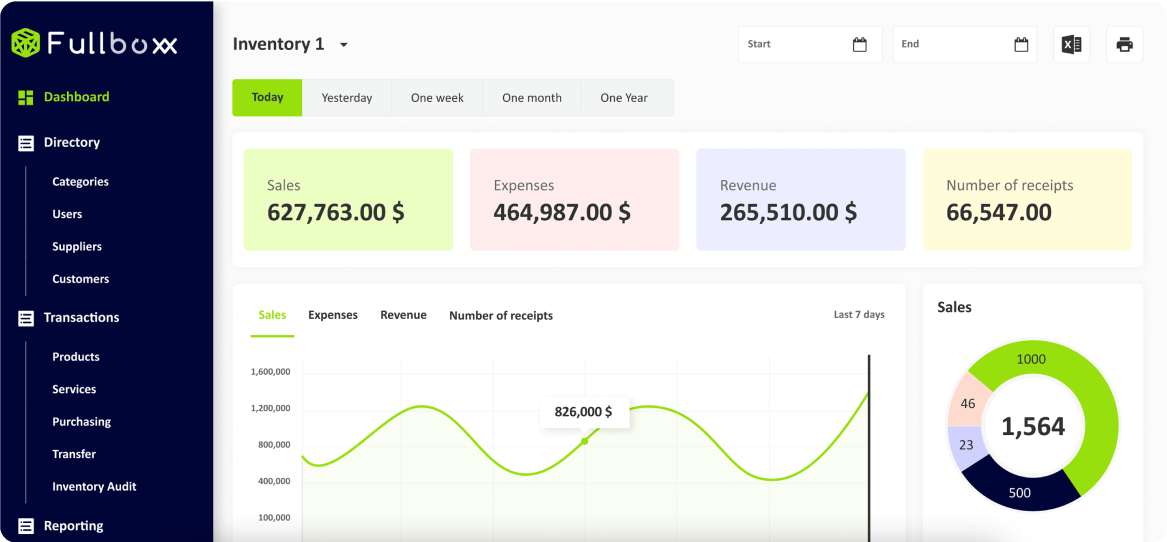Go to Suppliers in sidebar
1167x542 pixels.
(77, 246)
